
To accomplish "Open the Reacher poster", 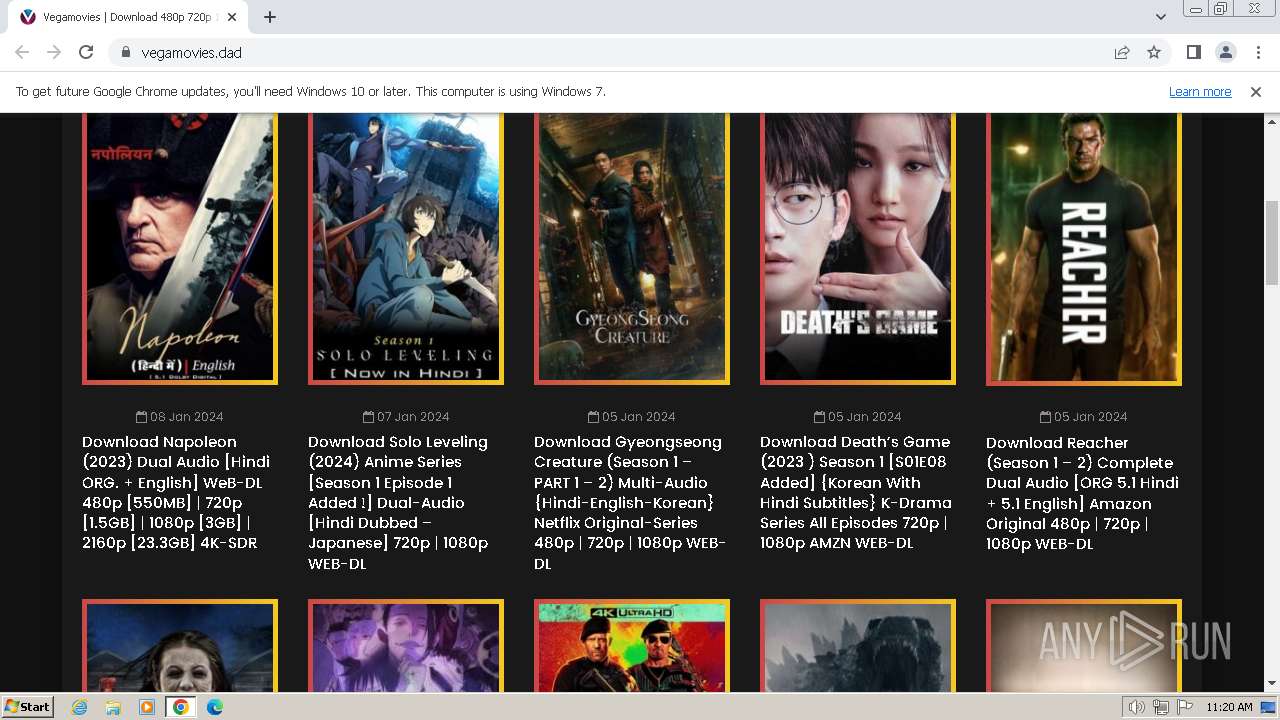I will pyautogui.click(x=1084, y=249).
